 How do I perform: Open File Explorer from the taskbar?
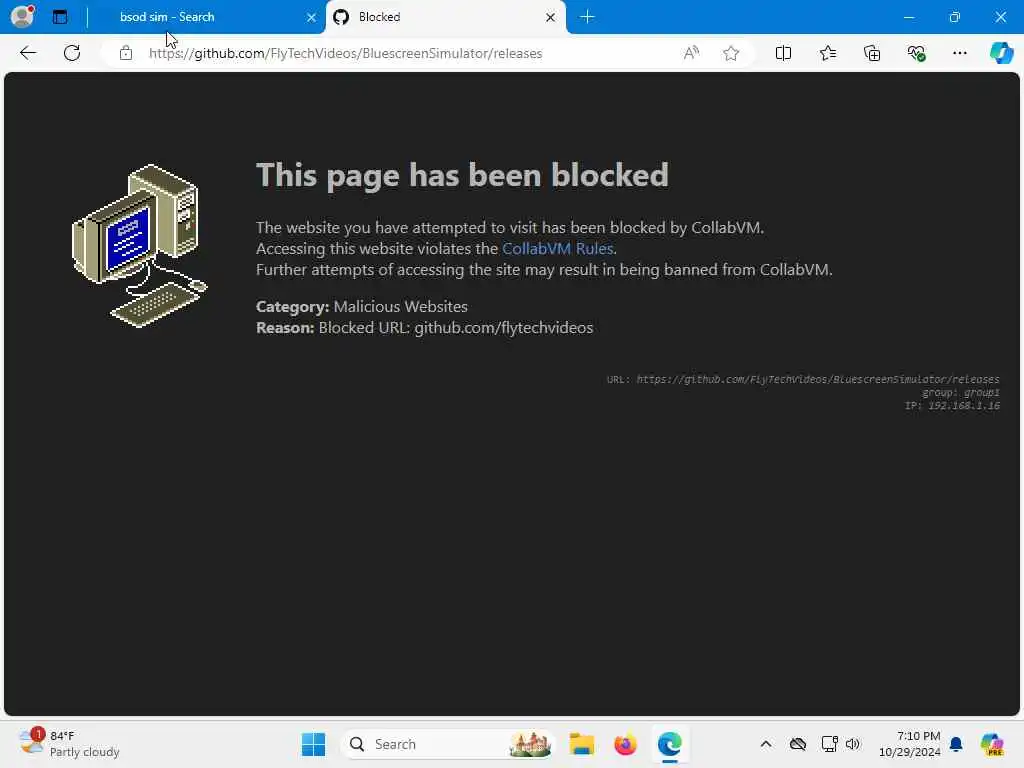tap(581, 744)
